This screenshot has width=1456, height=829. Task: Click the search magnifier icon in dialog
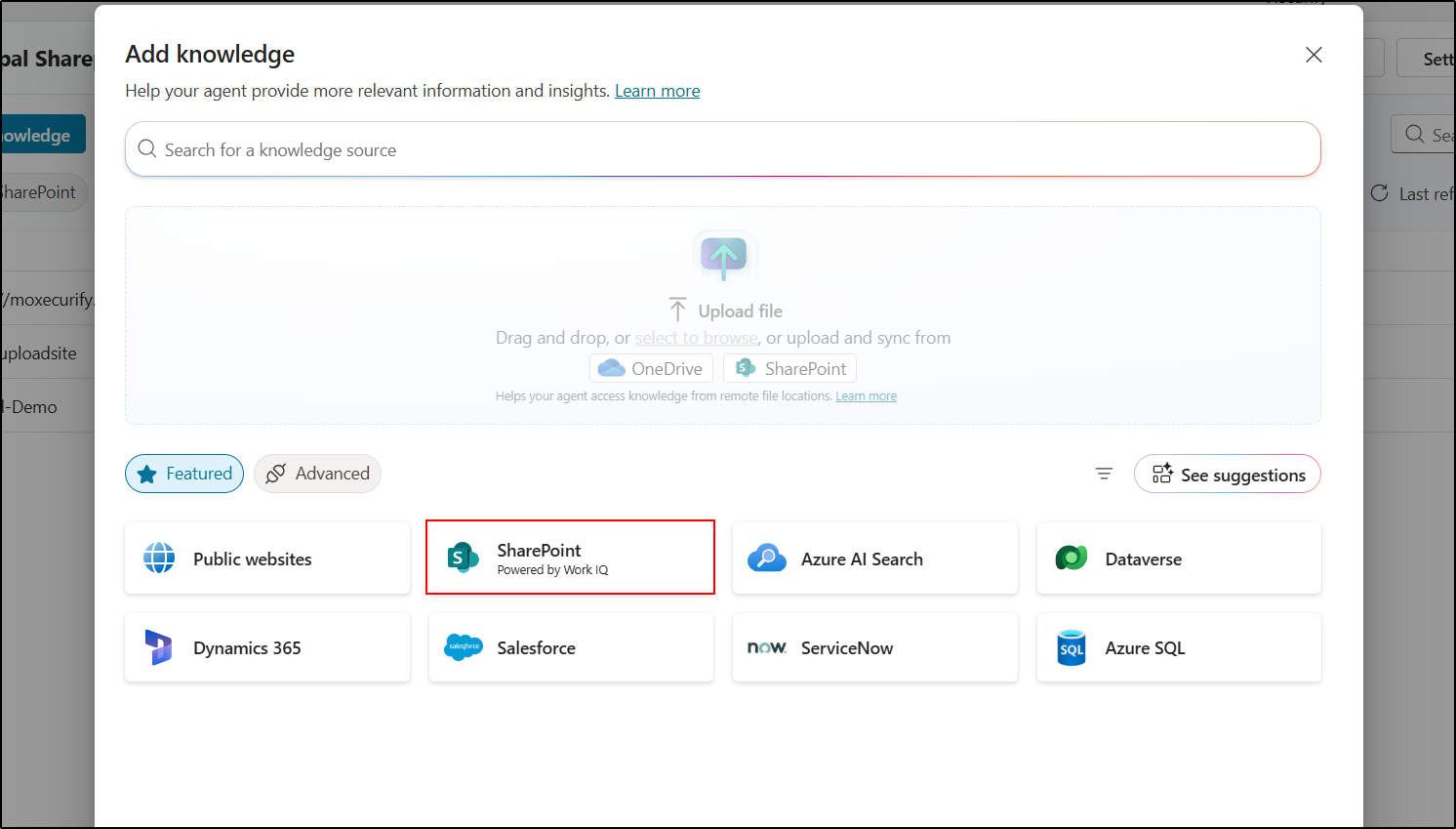click(147, 148)
